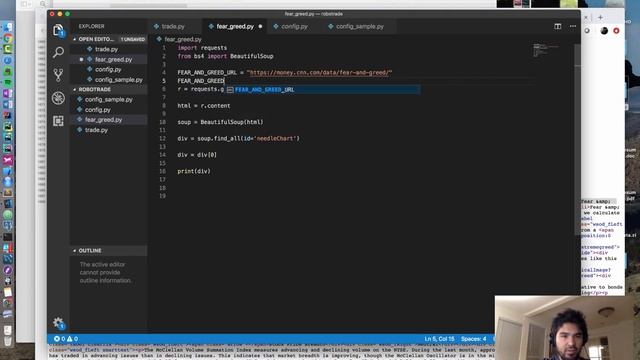Viewport: 640px width, 360px height.
Task: Click the Ln 5, Col 15 status item
Action: click(439, 339)
